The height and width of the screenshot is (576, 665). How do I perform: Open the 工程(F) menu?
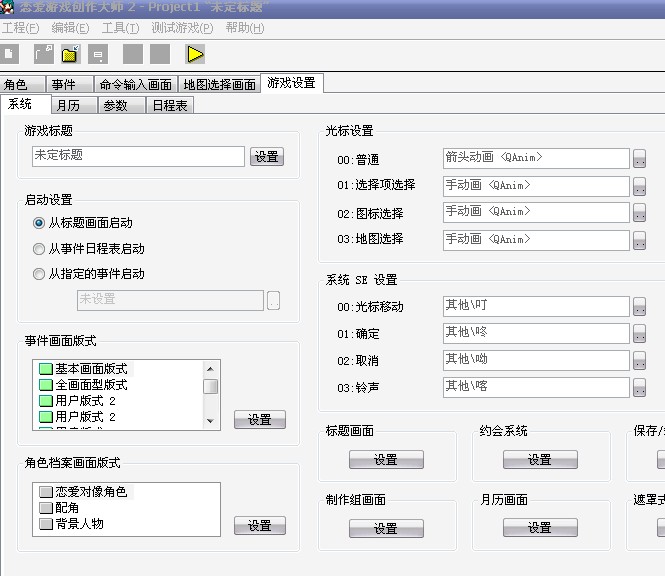coord(20,28)
